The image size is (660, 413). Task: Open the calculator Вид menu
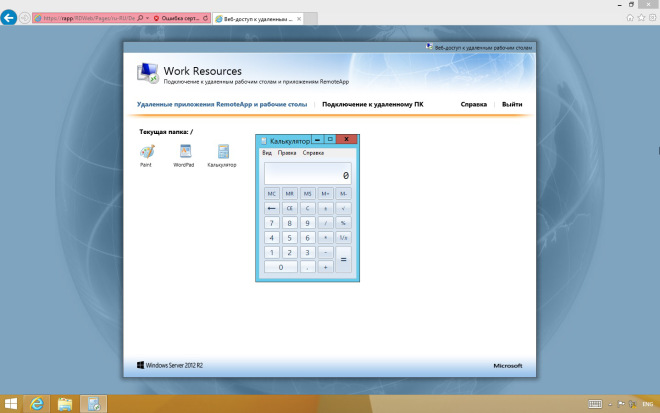pos(267,153)
